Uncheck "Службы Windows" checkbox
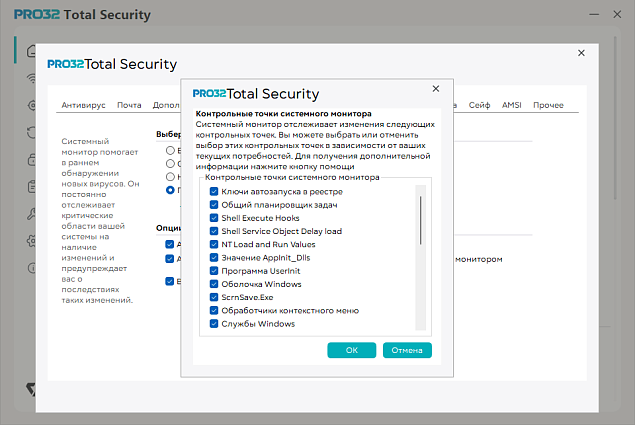Screen dimensions: 635x425 214,324
